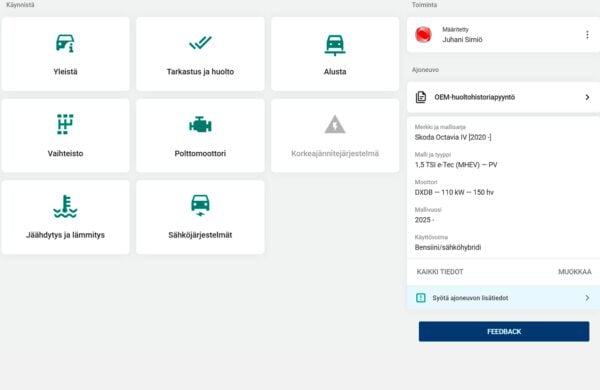
Task: Expand the Syötä ajoneuvon lisätiedot chevron
Action: 587,298
